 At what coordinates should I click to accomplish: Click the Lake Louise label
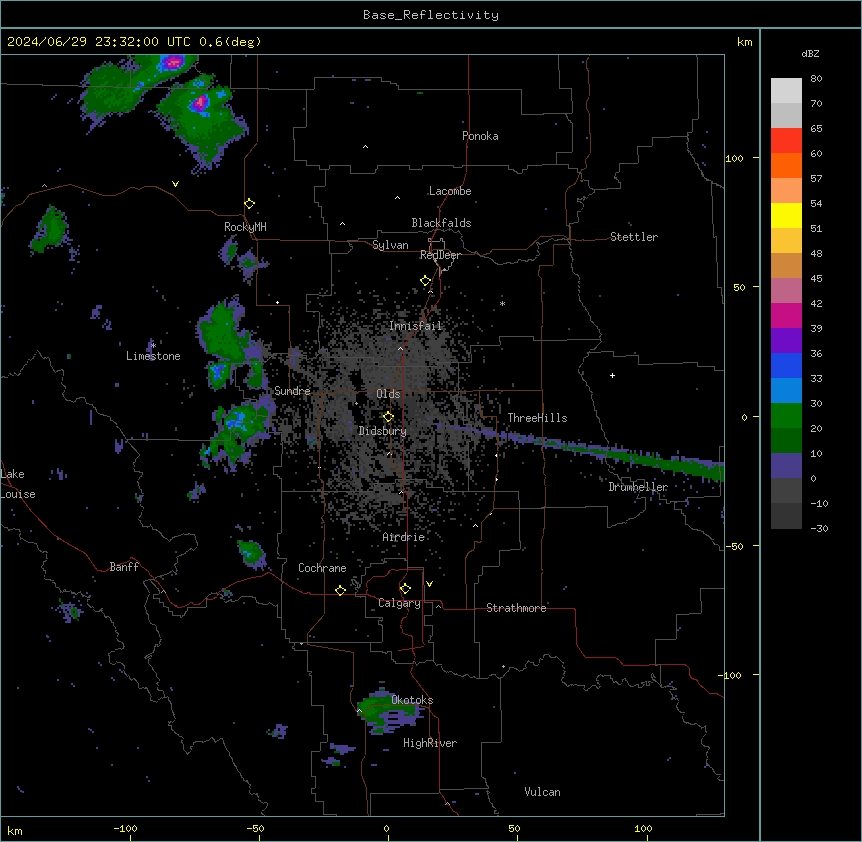[x=18, y=484]
